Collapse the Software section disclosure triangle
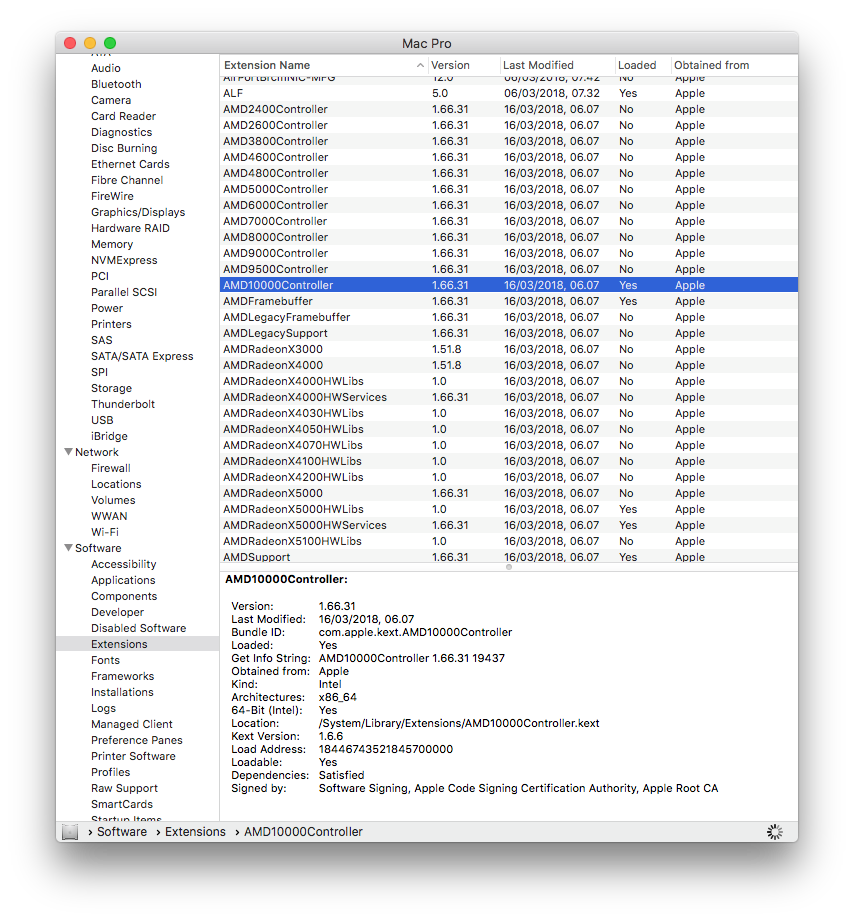854x922 pixels. [x=68, y=548]
